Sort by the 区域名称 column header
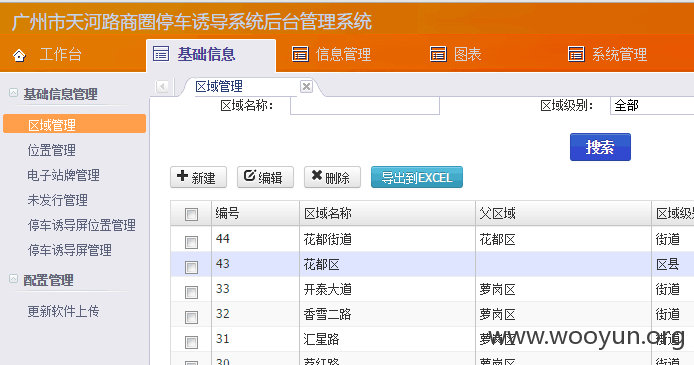694x365 pixels. [388, 213]
